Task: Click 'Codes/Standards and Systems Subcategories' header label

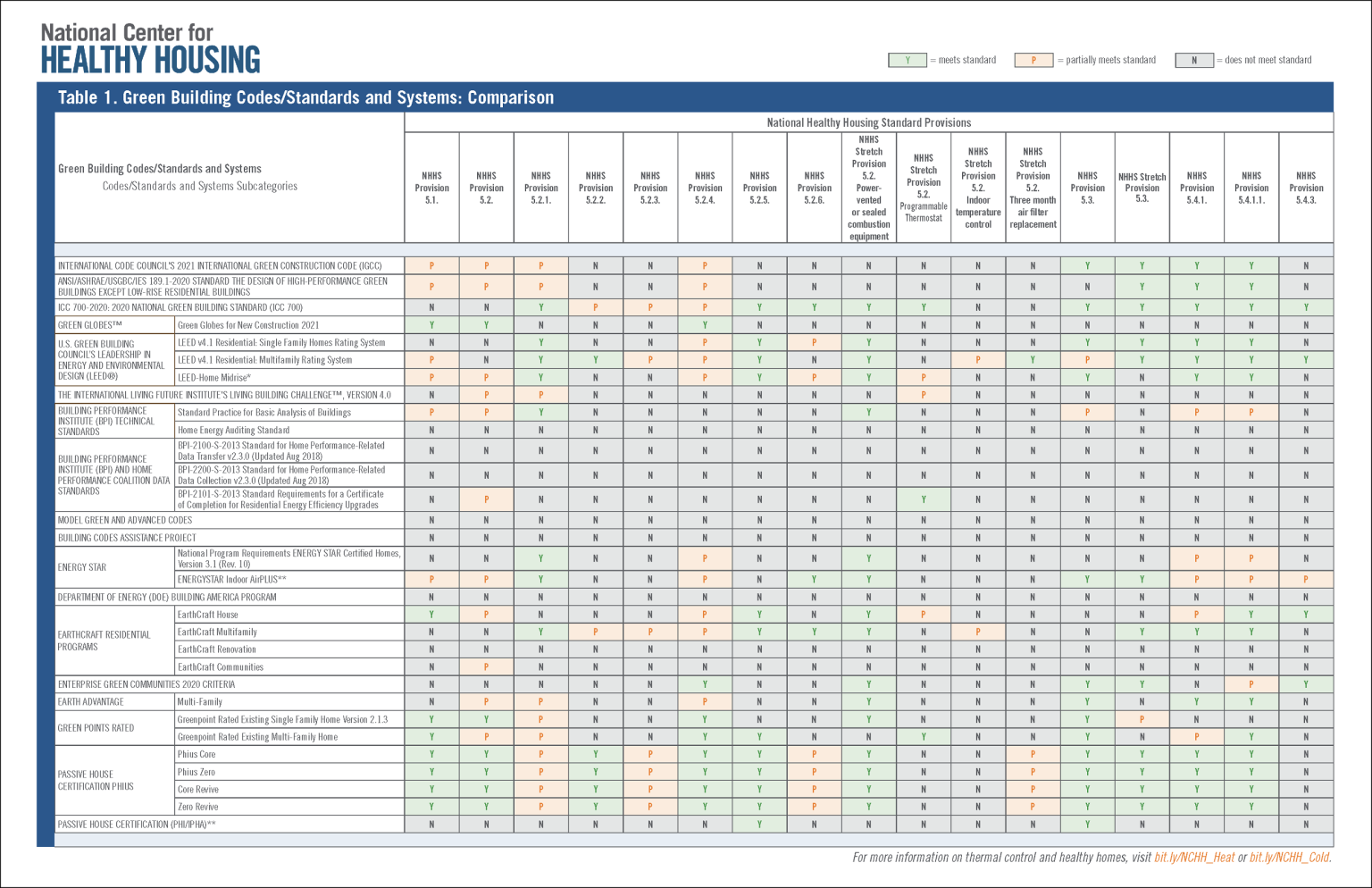Action: [x=200, y=186]
